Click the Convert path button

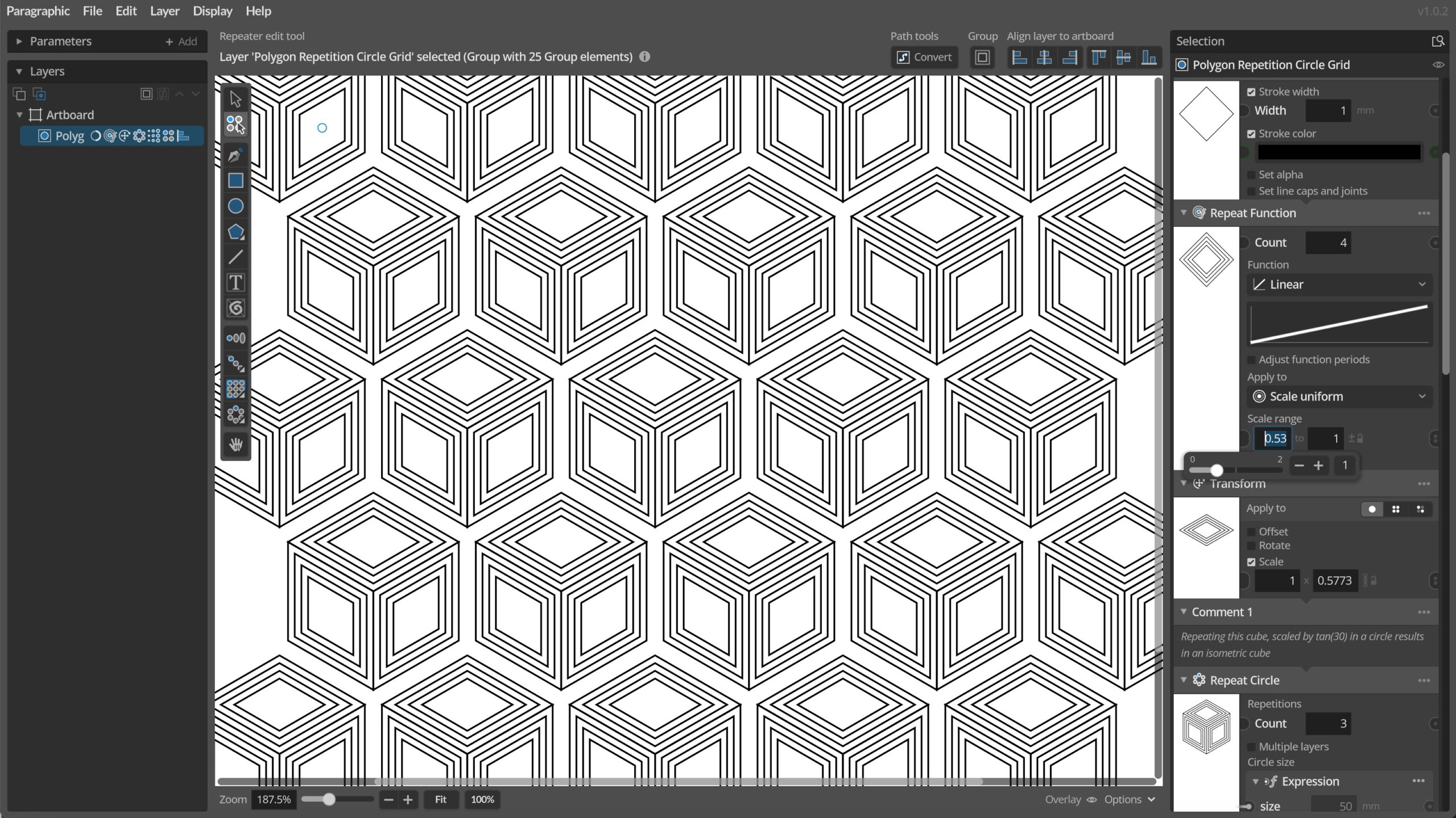[x=924, y=57]
